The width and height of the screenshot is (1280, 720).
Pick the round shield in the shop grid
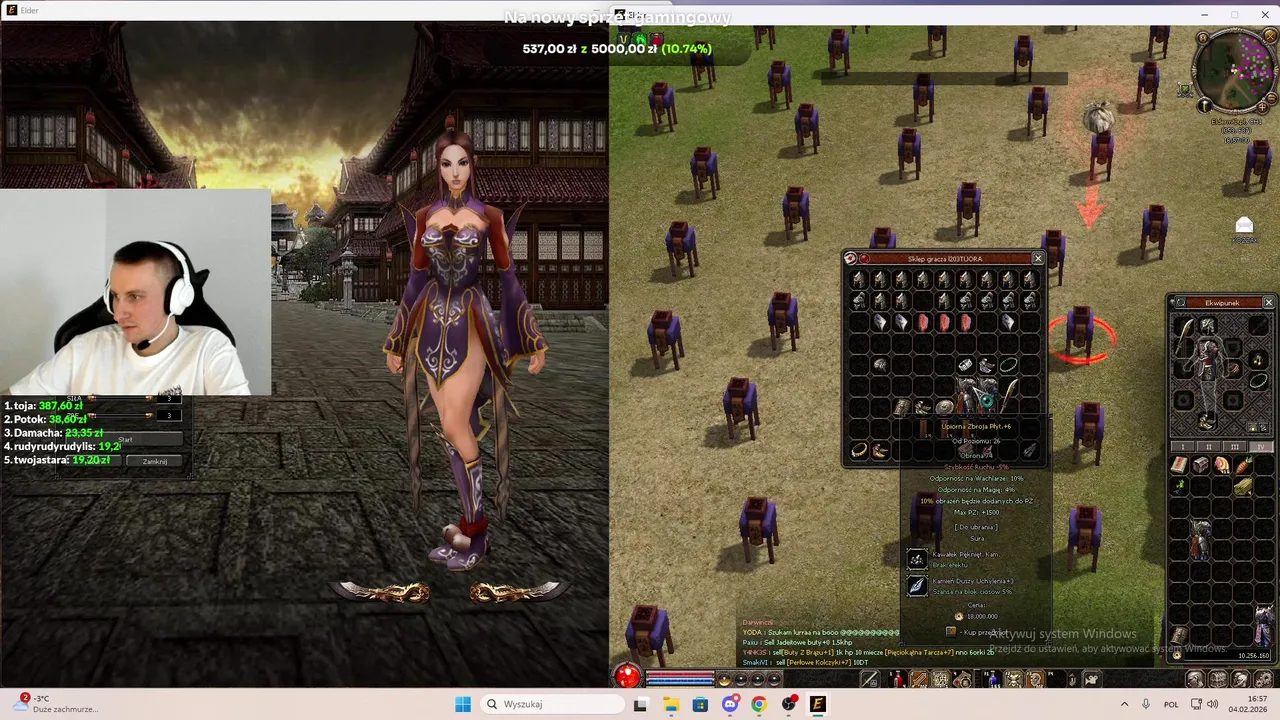(x=945, y=407)
